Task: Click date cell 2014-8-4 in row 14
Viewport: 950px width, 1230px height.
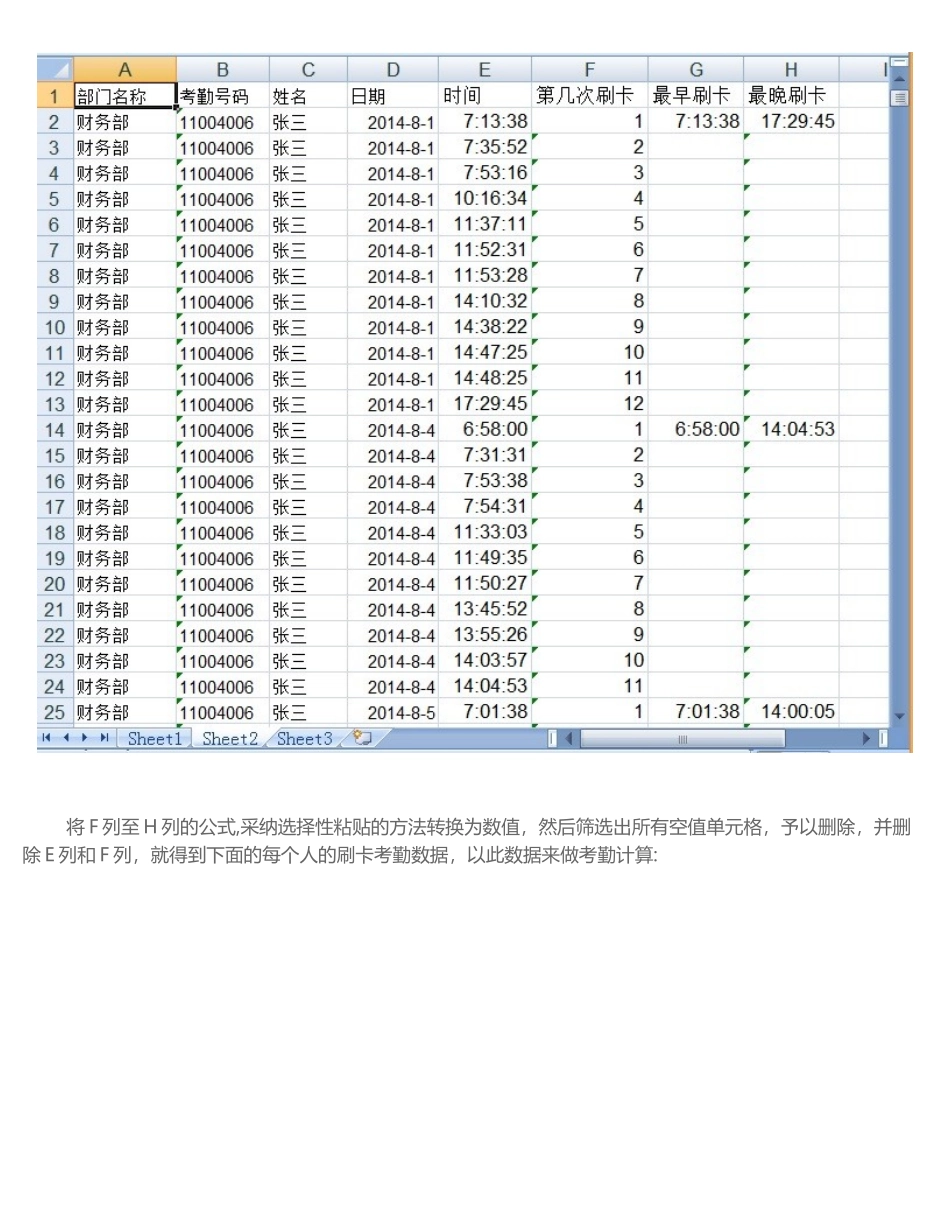Action: pos(393,430)
